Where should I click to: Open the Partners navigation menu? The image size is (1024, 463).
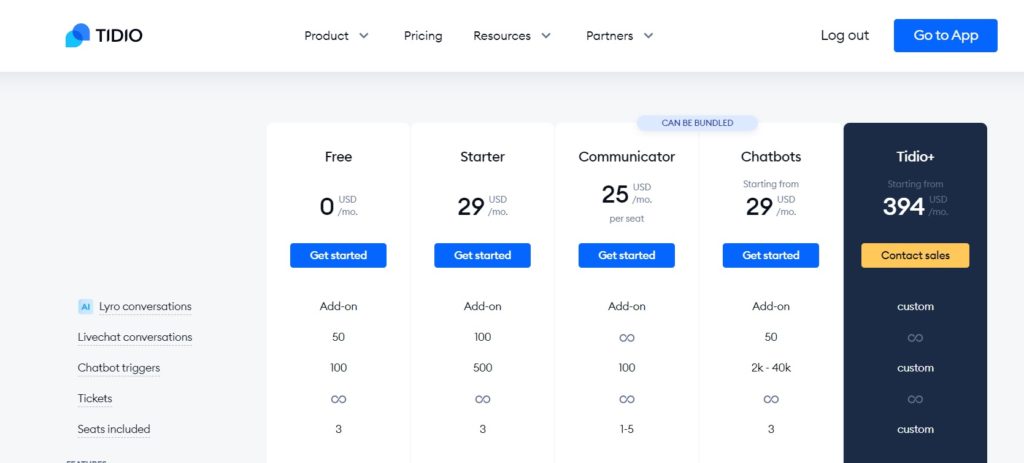click(x=620, y=36)
